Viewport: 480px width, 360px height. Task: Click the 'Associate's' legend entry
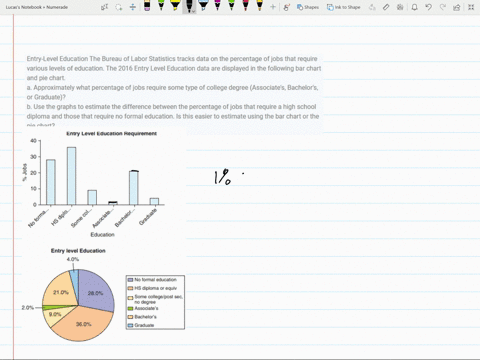click(143, 308)
